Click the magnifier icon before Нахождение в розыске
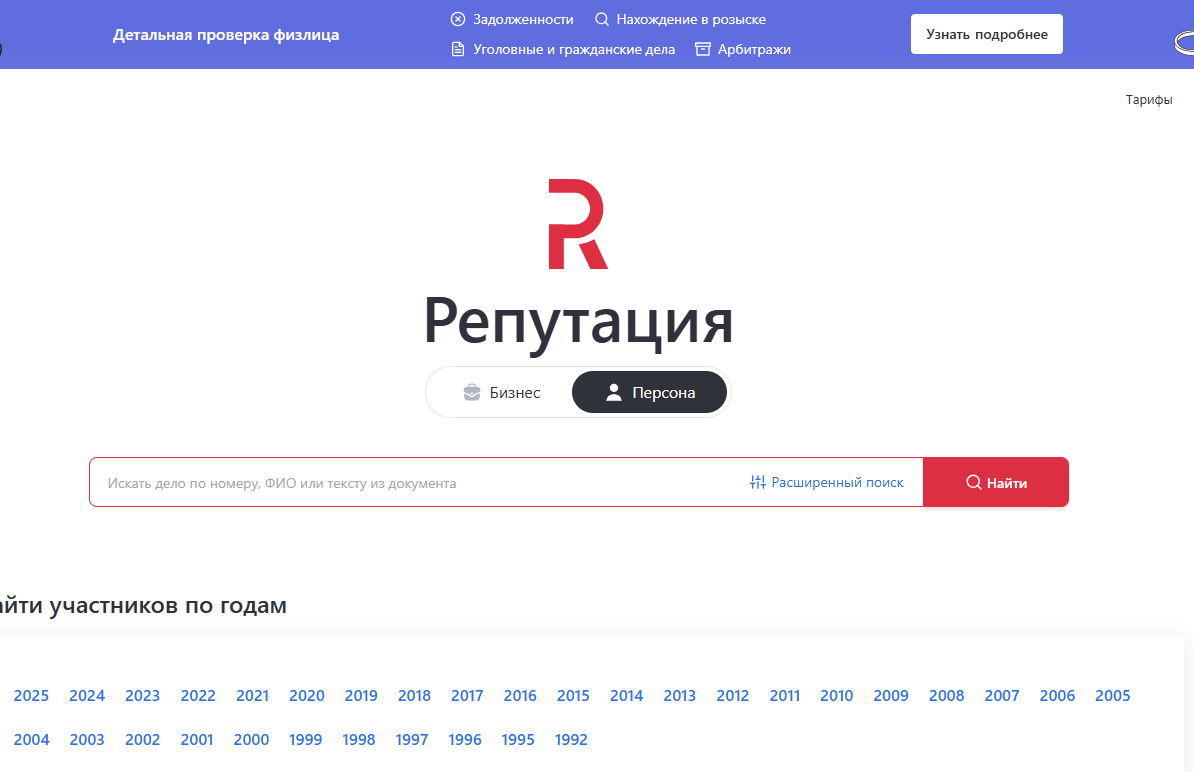 601,18
